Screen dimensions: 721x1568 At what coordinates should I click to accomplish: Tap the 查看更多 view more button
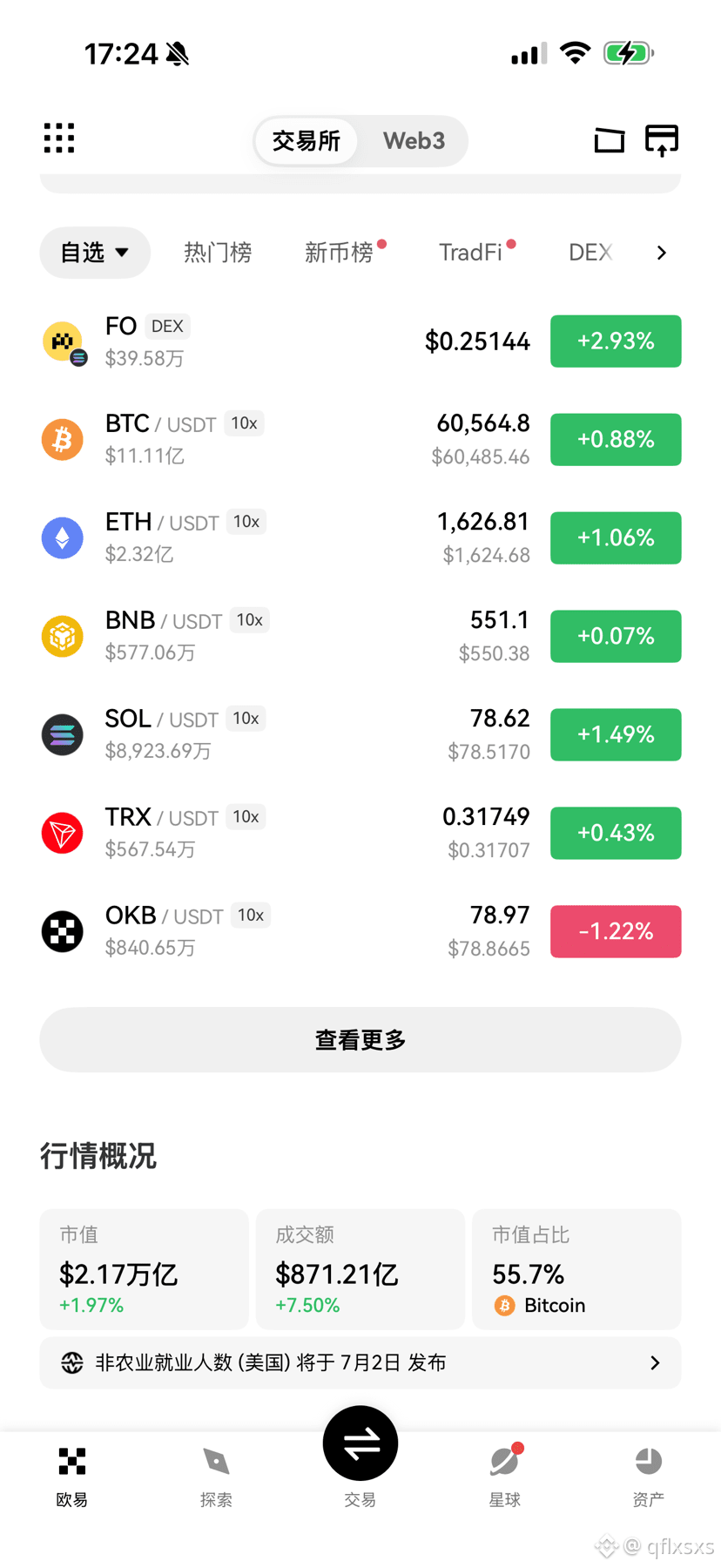(360, 1040)
